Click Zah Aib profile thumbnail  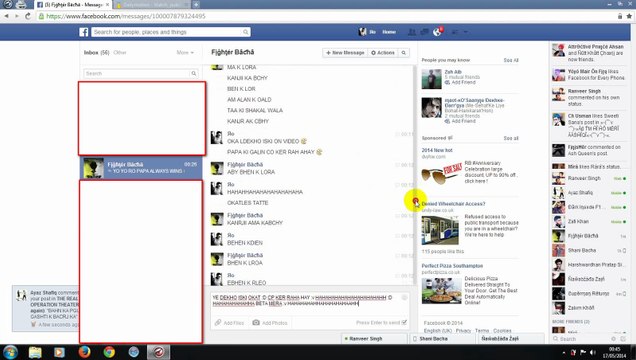pyautogui.click(x=431, y=79)
